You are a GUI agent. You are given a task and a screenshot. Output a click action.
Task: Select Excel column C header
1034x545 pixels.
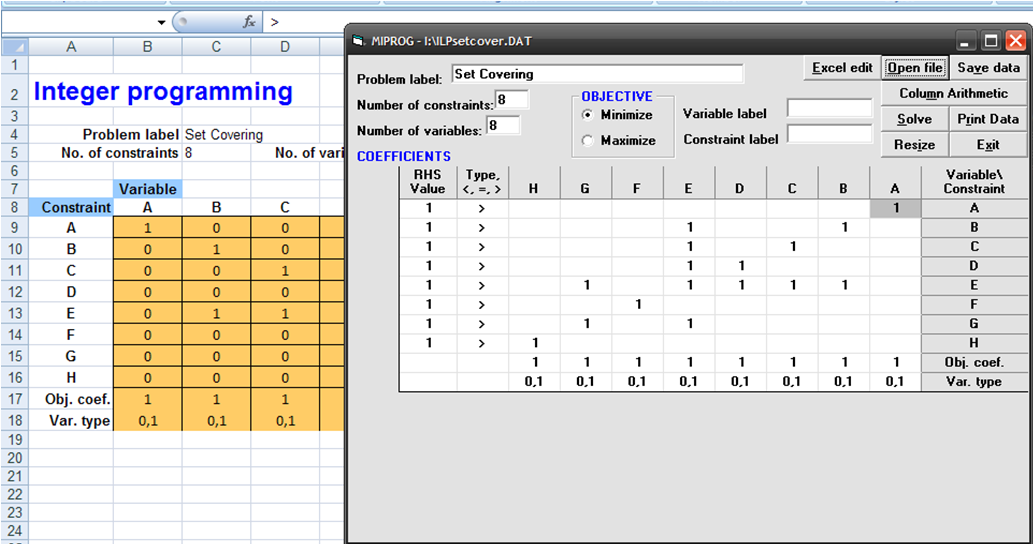point(216,47)
